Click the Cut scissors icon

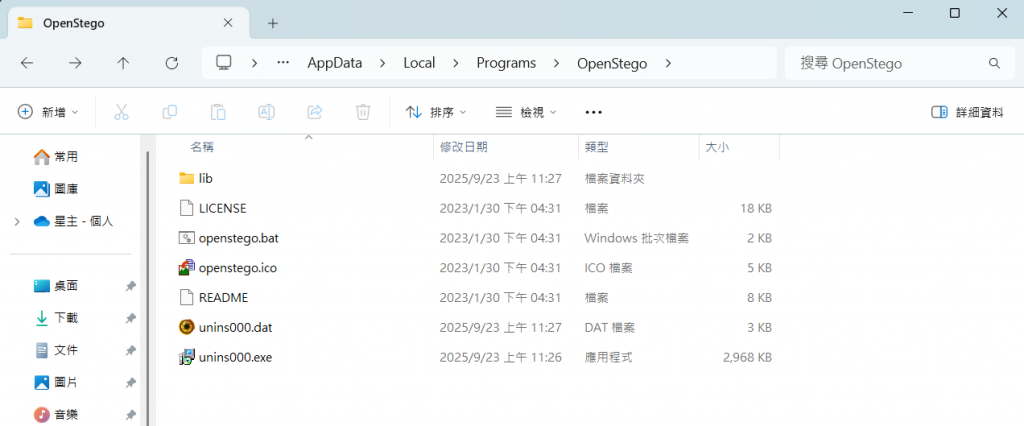tap(121, 112)
